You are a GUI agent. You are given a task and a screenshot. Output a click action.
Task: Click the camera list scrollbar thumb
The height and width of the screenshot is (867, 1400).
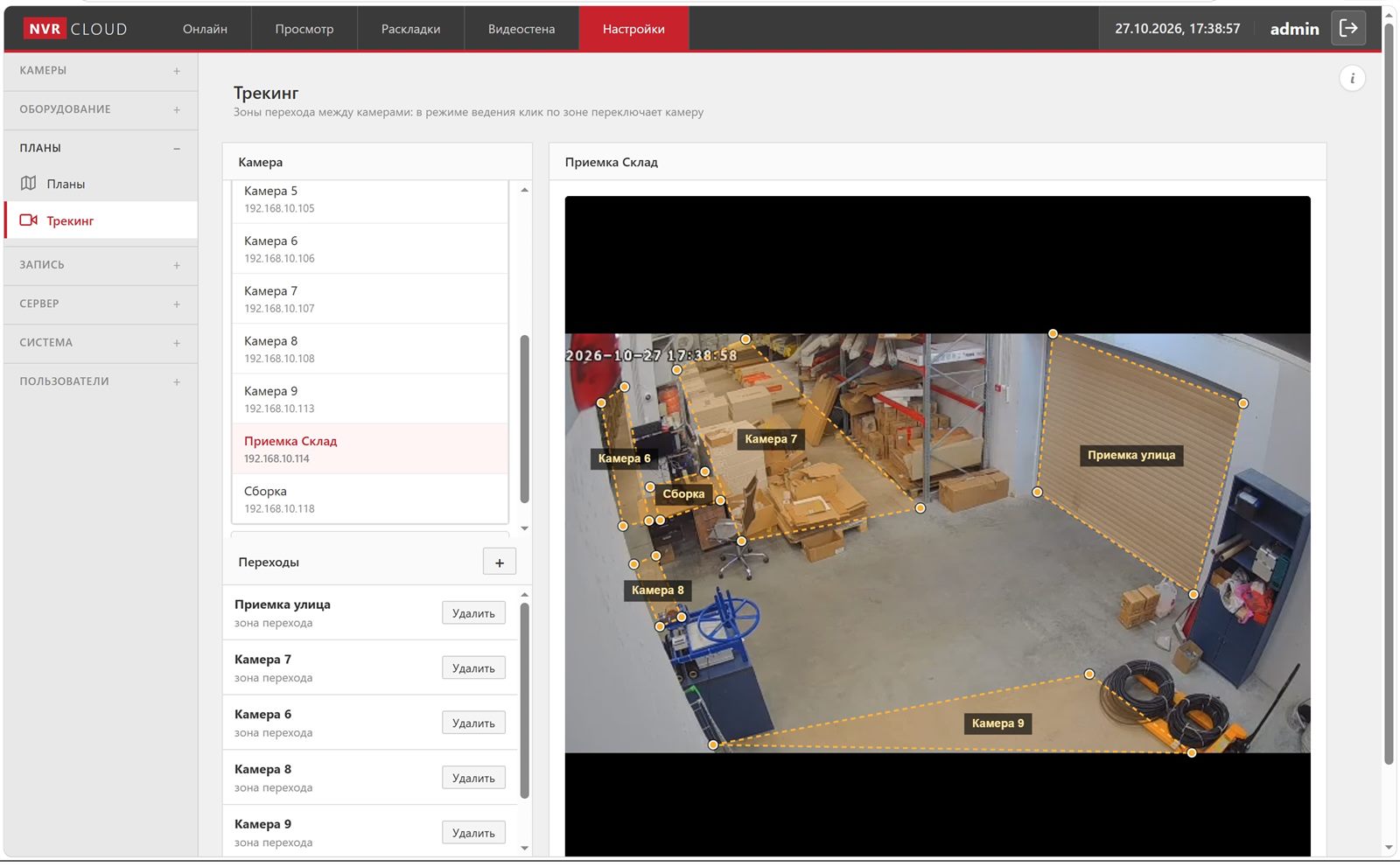[x=525, y=418]
